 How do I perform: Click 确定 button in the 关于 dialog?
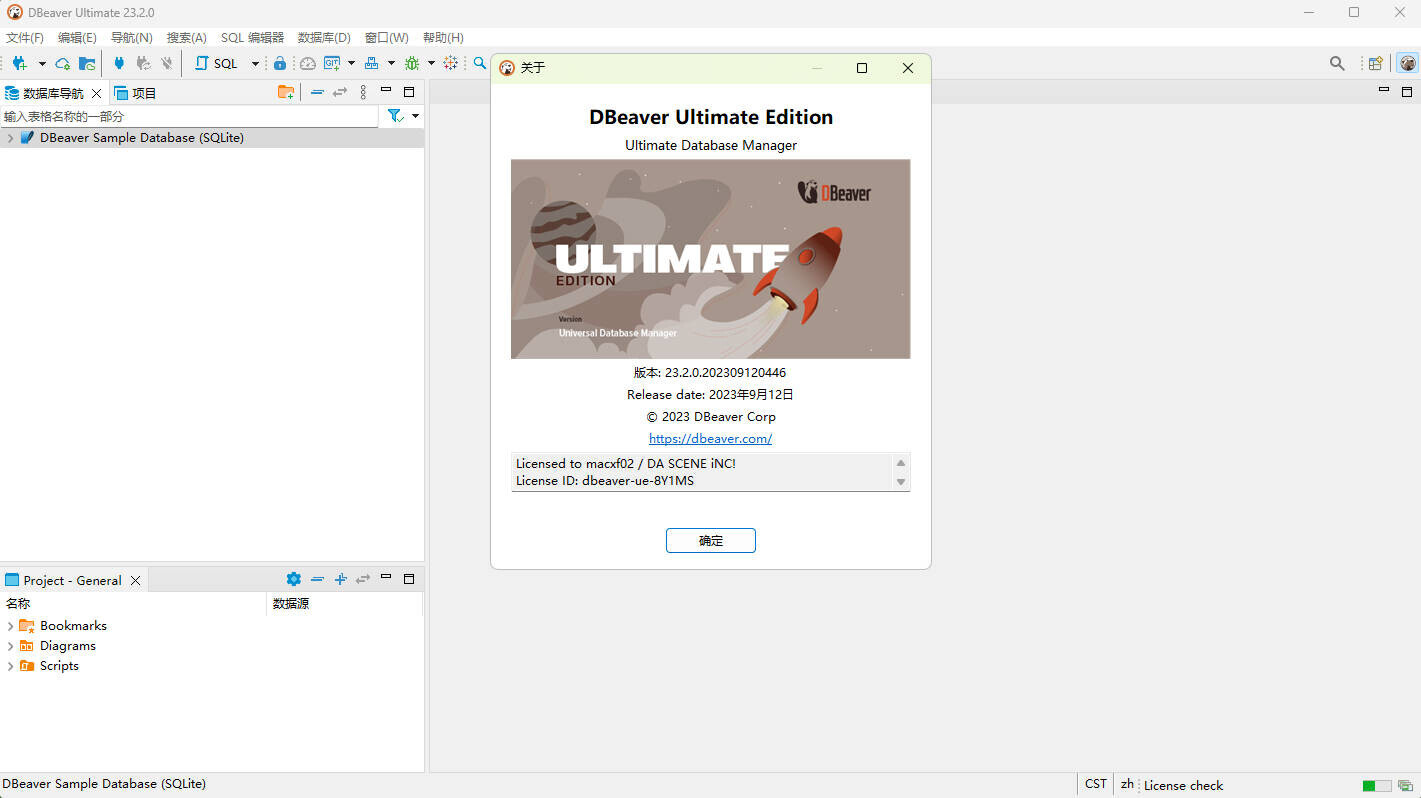[x=711, y=540]
